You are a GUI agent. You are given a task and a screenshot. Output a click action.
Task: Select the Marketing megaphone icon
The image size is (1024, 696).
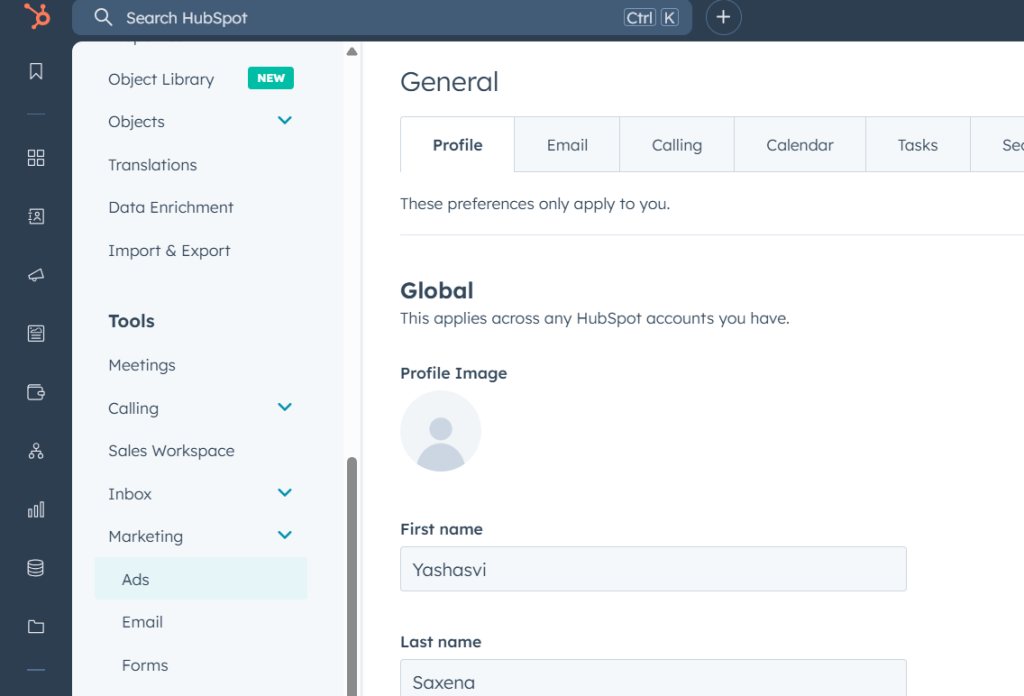point(36,273)
